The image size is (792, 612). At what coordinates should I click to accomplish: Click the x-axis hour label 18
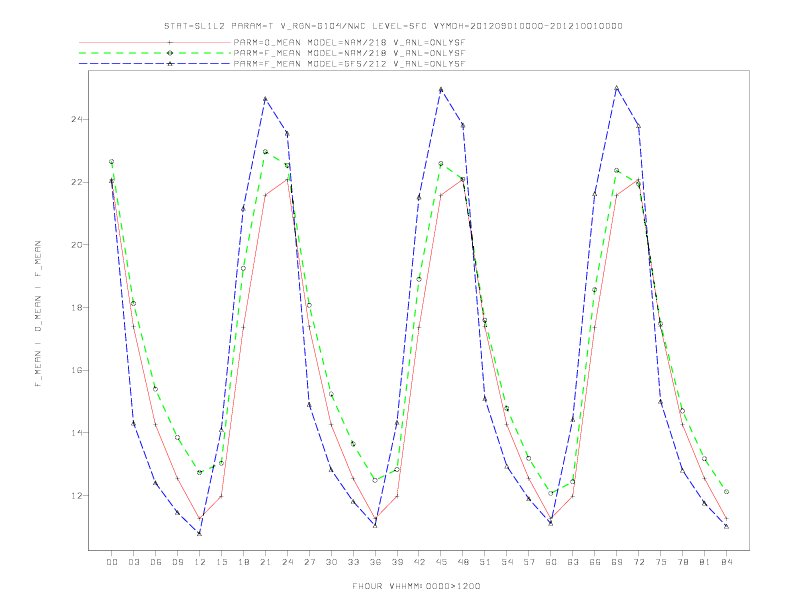tap(243, 562)
